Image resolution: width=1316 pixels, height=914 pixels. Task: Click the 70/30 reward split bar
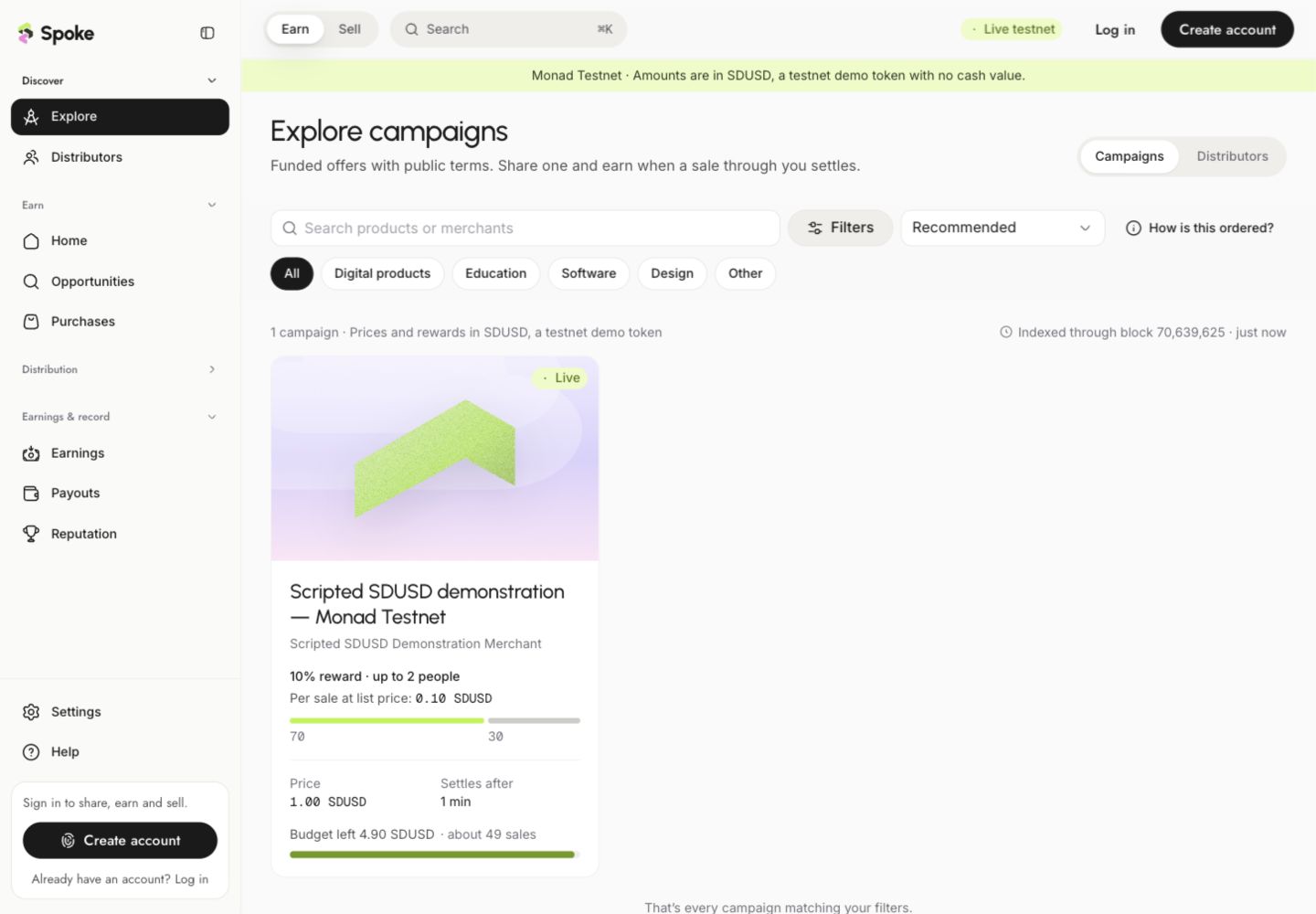pos(435,721)
